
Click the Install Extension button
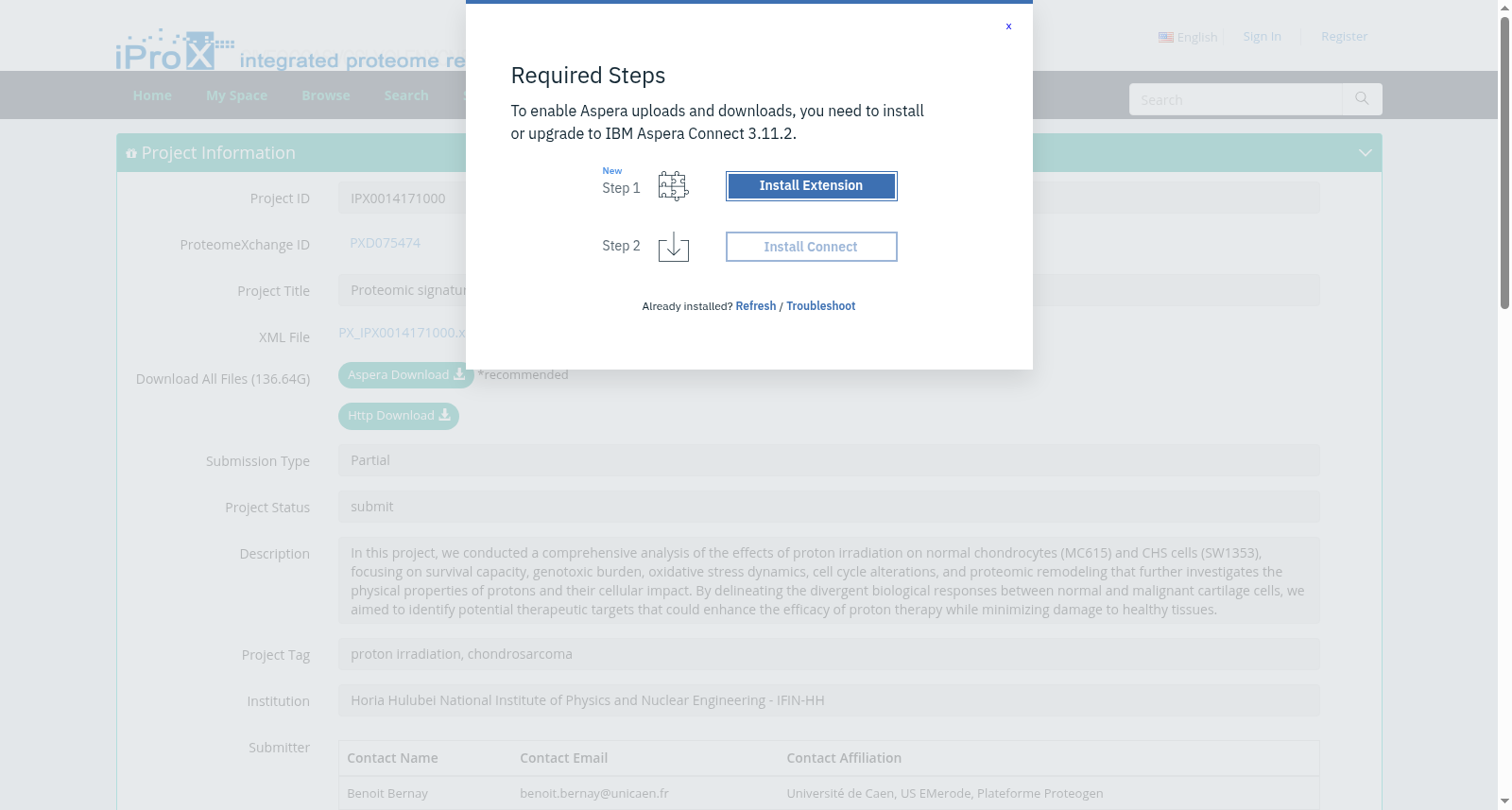point(811,186)
